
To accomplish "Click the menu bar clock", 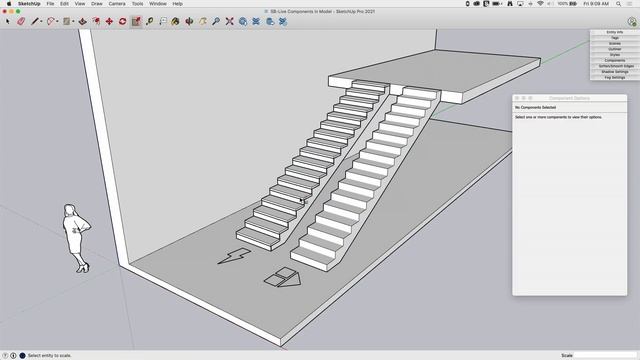I will click(596, 4).
